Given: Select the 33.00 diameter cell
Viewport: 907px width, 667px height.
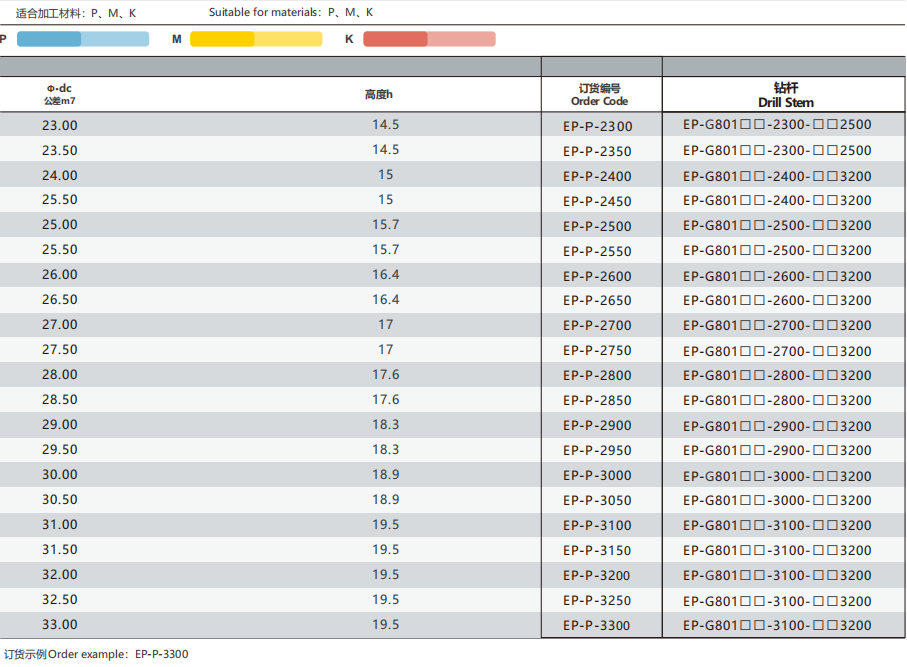Looking at the screenshot, I should (x=59, y=625).
